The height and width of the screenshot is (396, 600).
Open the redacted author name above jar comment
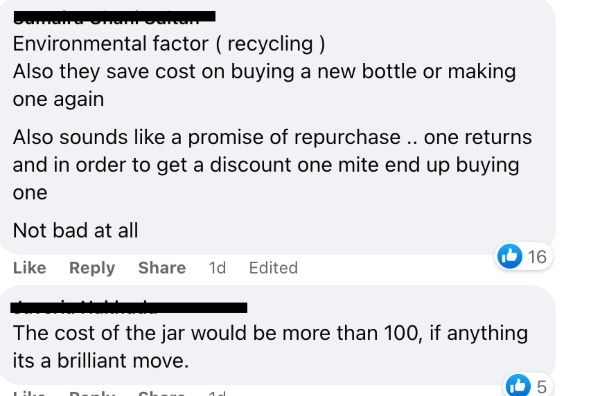coord(129,307)
